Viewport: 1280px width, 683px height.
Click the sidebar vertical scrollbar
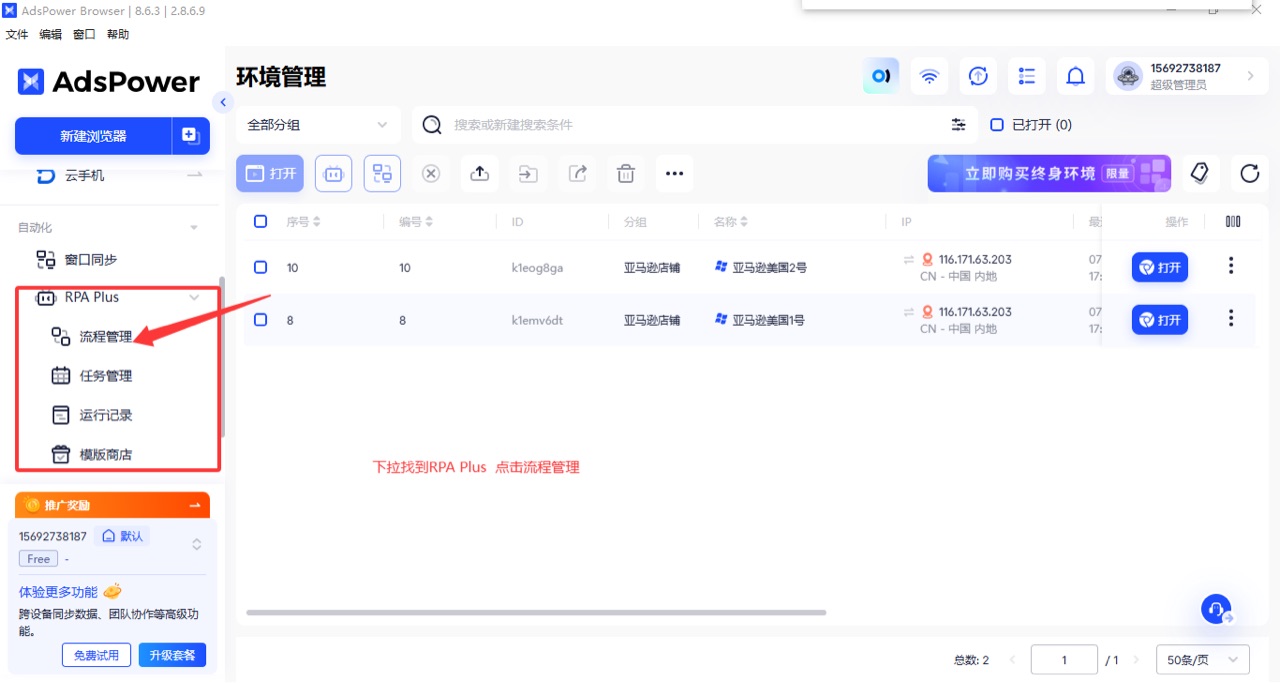point(222,357)
